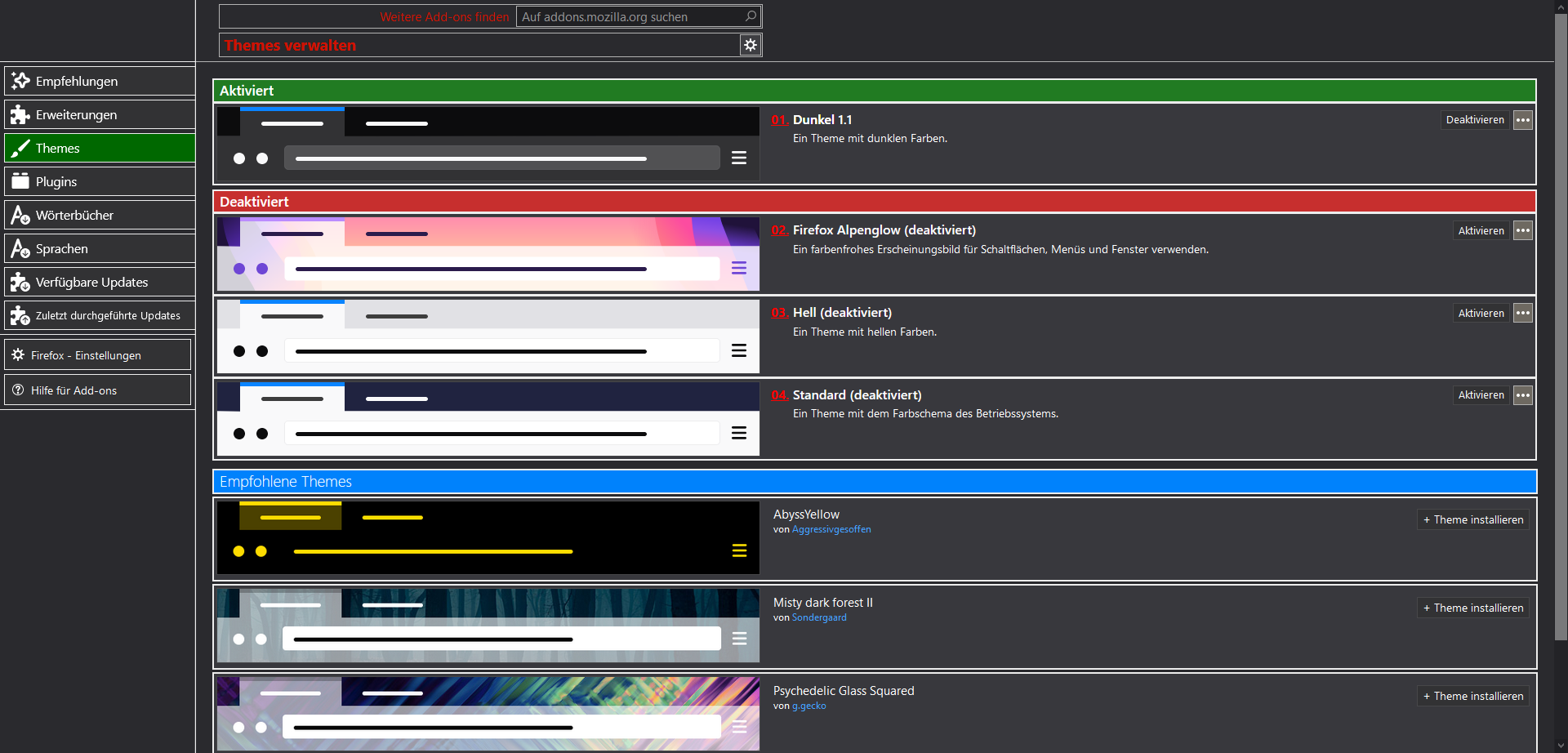Install the AbyssYellow theme

click(1473, 519)
